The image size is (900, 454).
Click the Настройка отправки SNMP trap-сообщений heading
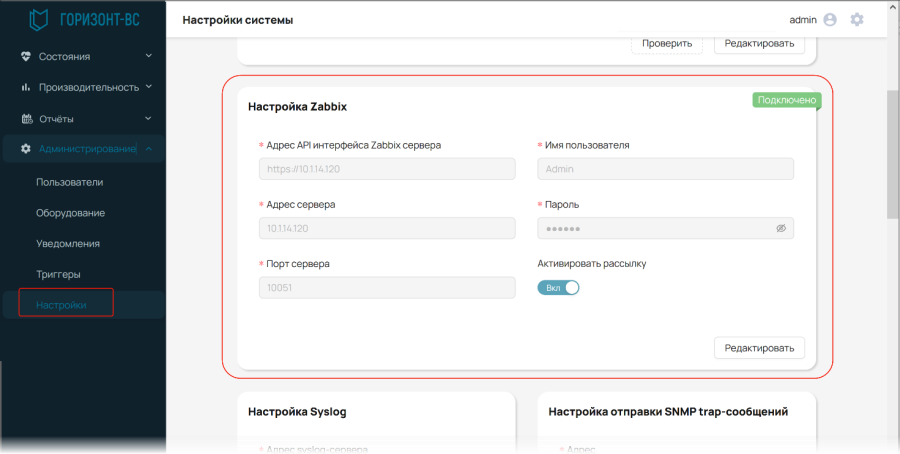668,412
